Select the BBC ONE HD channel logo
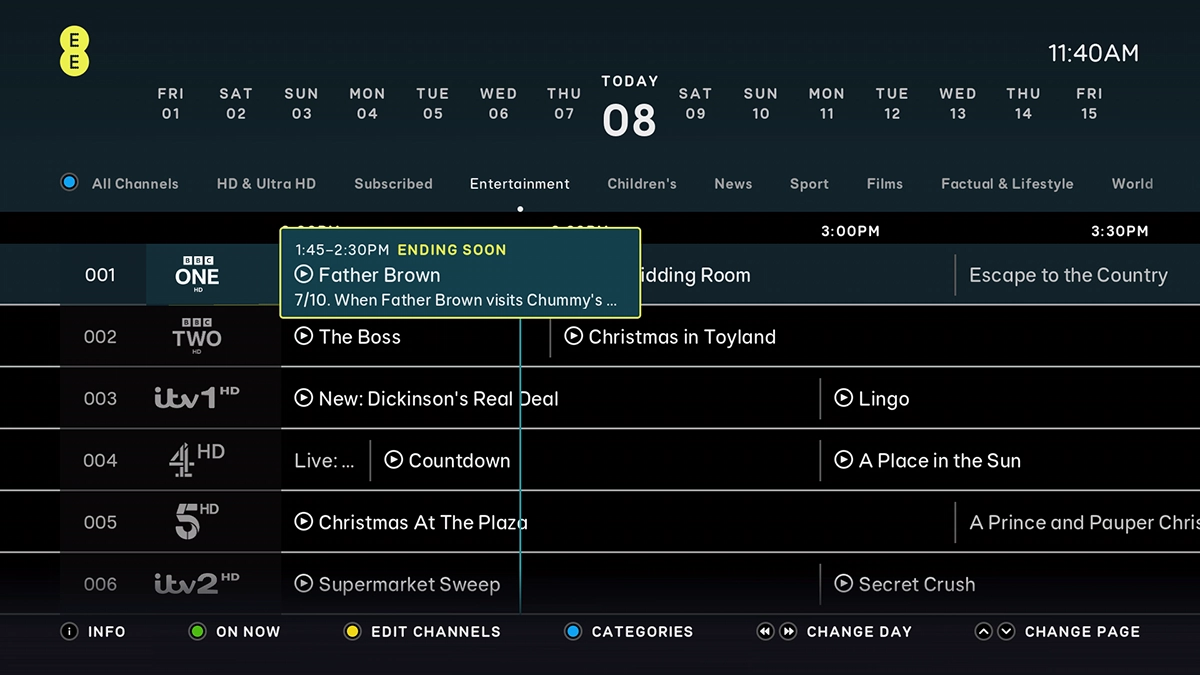1200x675 pixels. click(x=196, y=274)
